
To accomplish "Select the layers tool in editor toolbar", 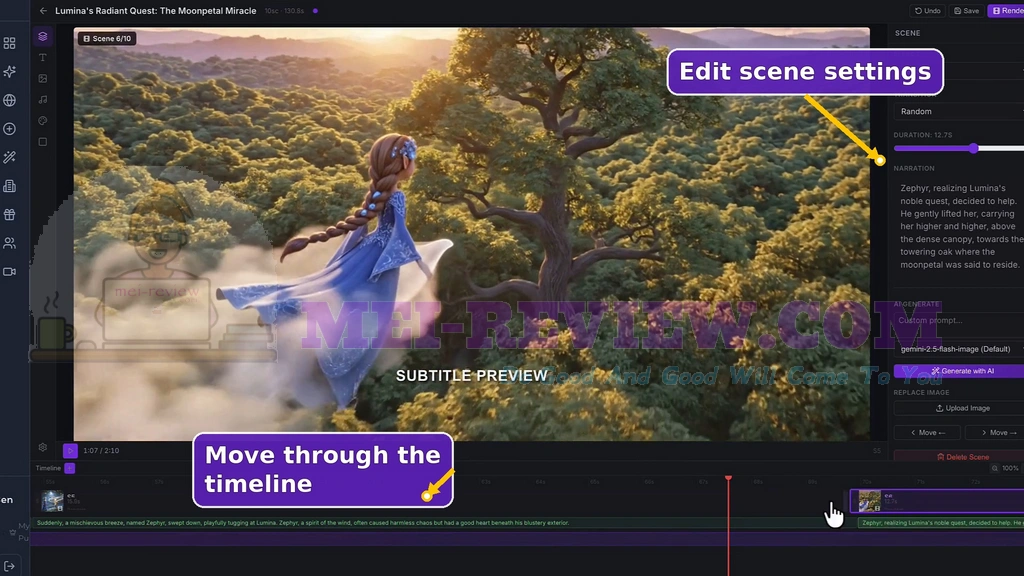I will (x=42, y=37).
